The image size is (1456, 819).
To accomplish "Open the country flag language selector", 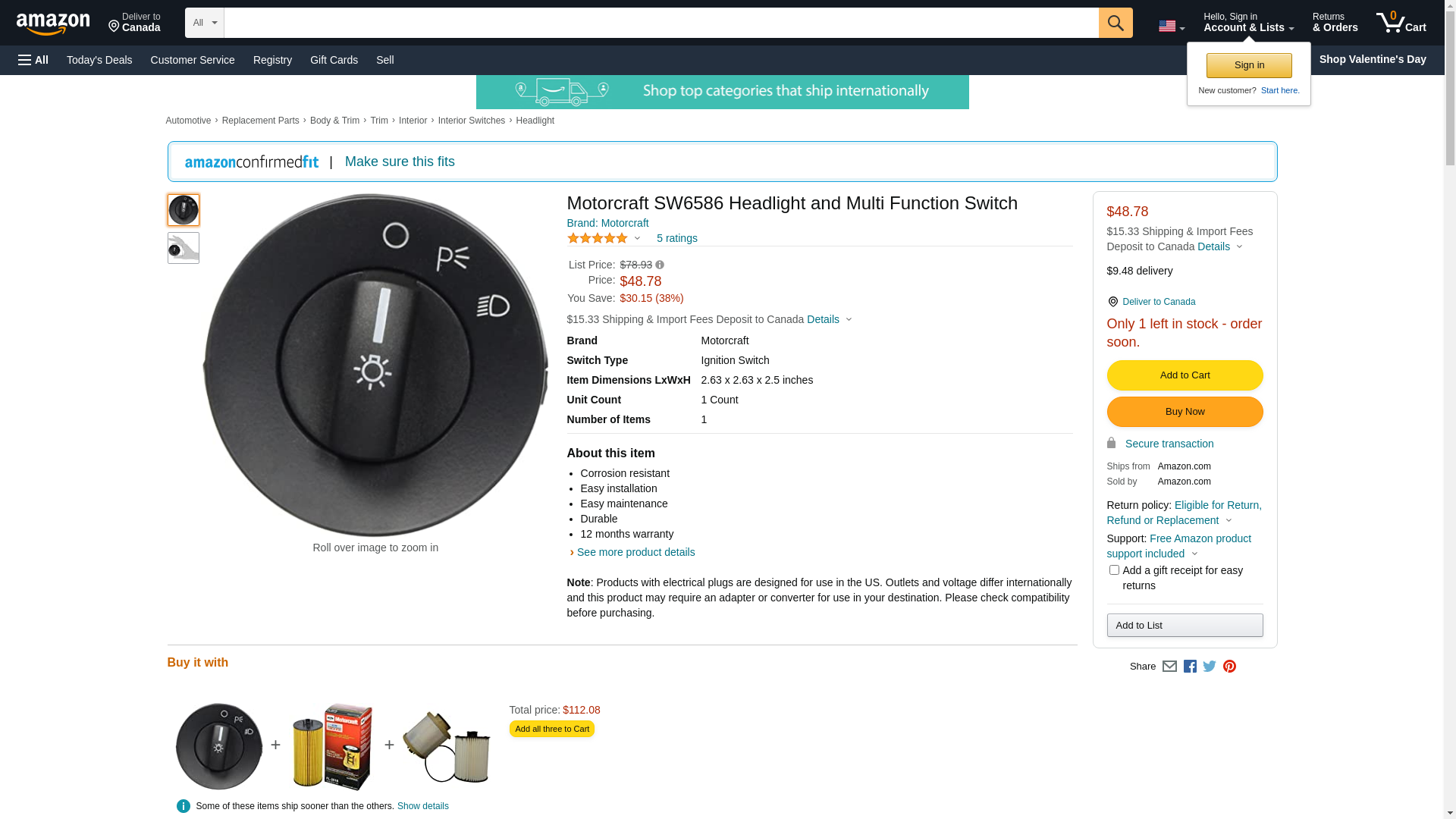I will pyautogui.click(x=1171, y=27).
